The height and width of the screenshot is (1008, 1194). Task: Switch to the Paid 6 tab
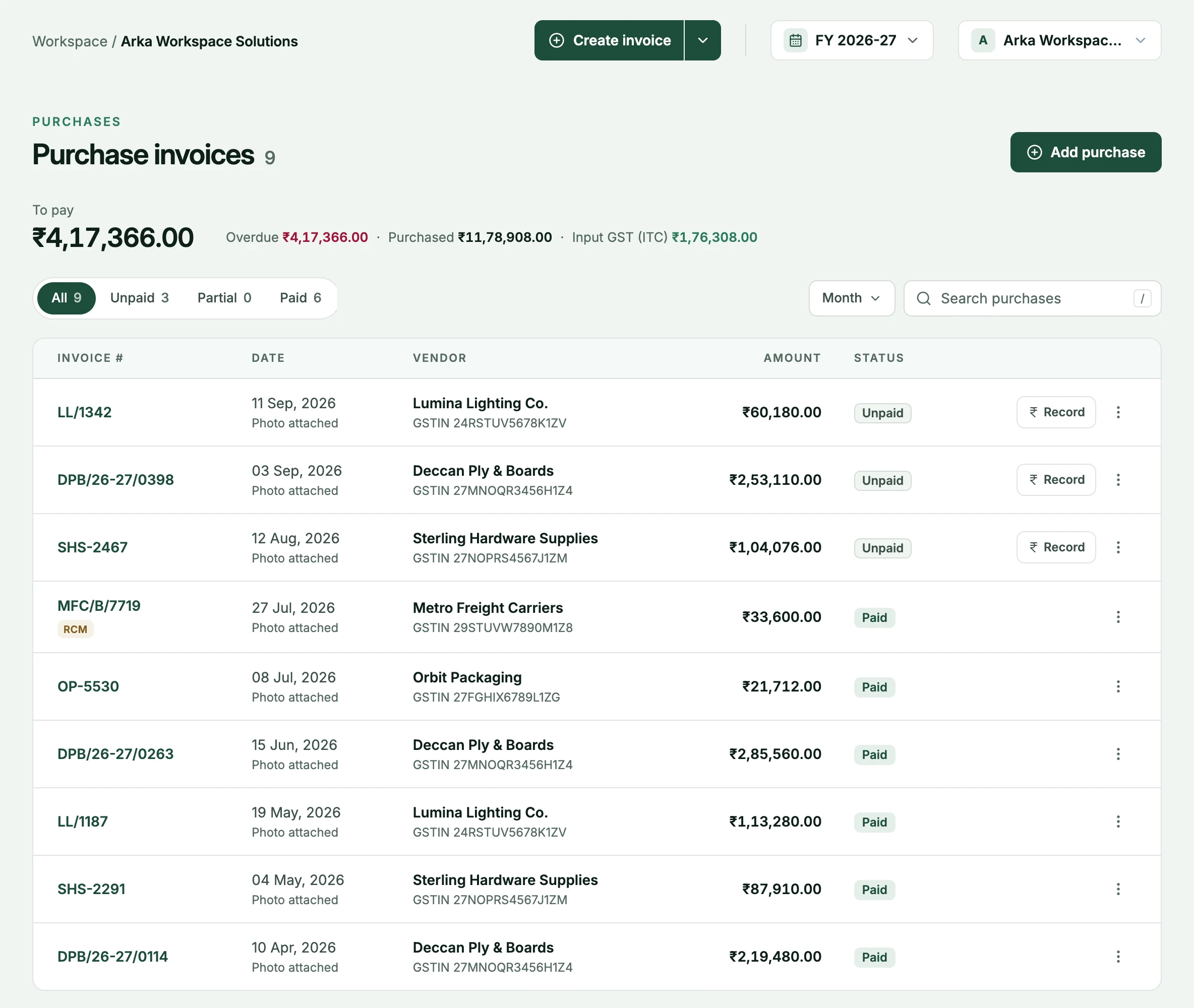pyautogui.click(x=300, y=298)
